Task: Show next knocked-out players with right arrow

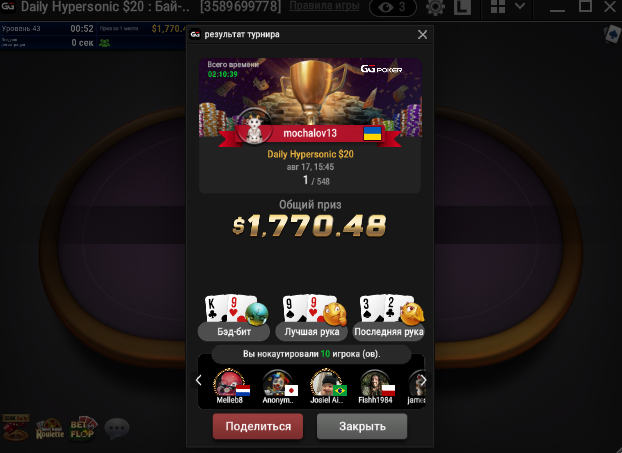Action: tap(423, 380)
